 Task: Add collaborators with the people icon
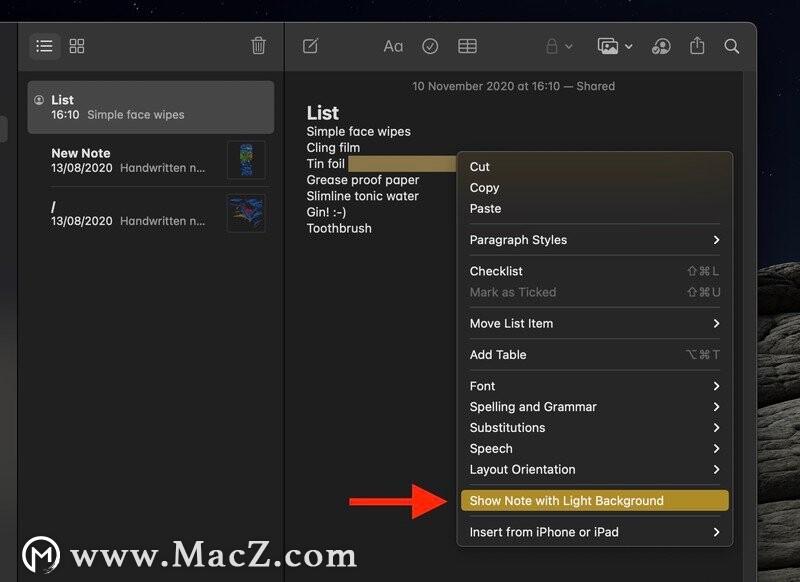[662, 46]
